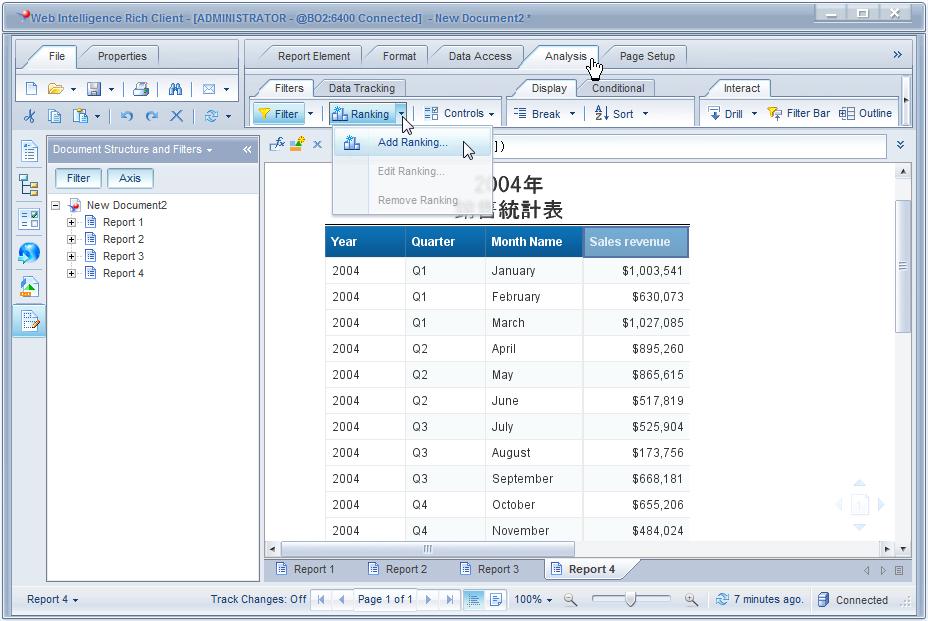Click Ranking button in ribbon

coord(362,114)
